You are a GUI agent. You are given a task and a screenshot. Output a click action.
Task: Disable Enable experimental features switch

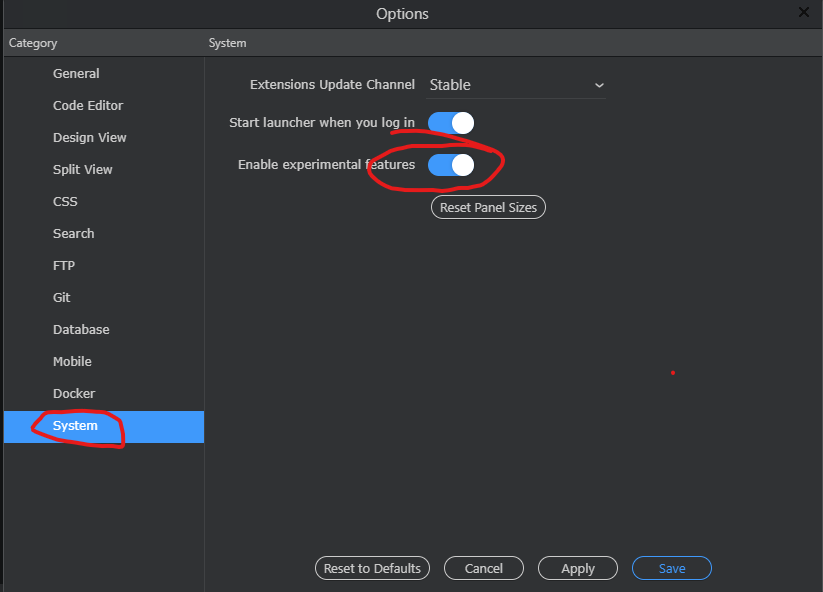point(451,165)
